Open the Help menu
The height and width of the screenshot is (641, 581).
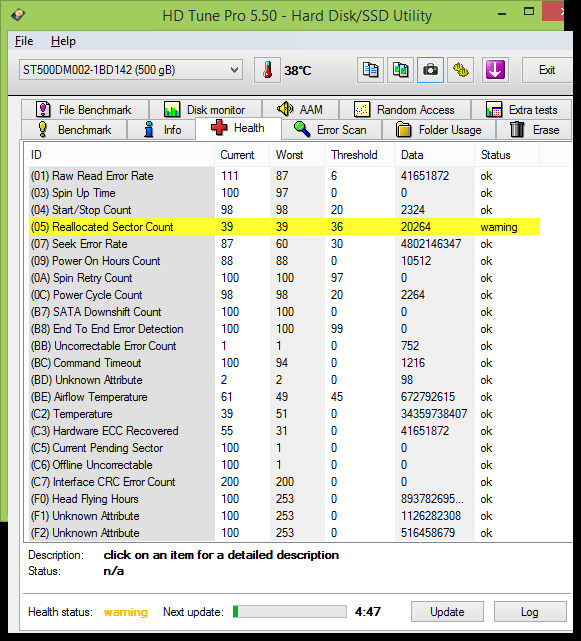(63, 41)
